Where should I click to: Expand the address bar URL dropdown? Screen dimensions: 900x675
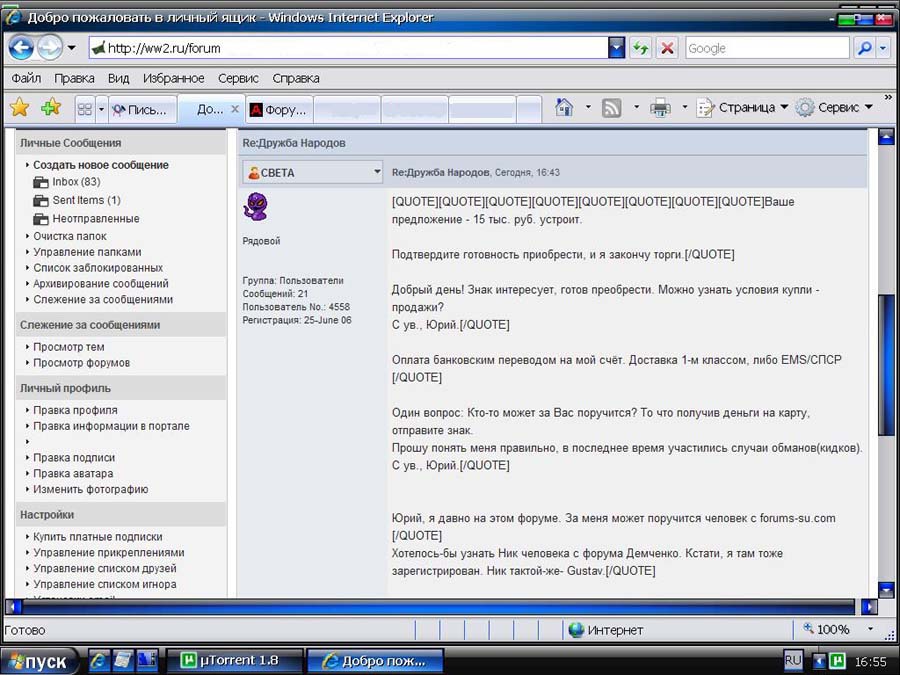pos(616,48)
